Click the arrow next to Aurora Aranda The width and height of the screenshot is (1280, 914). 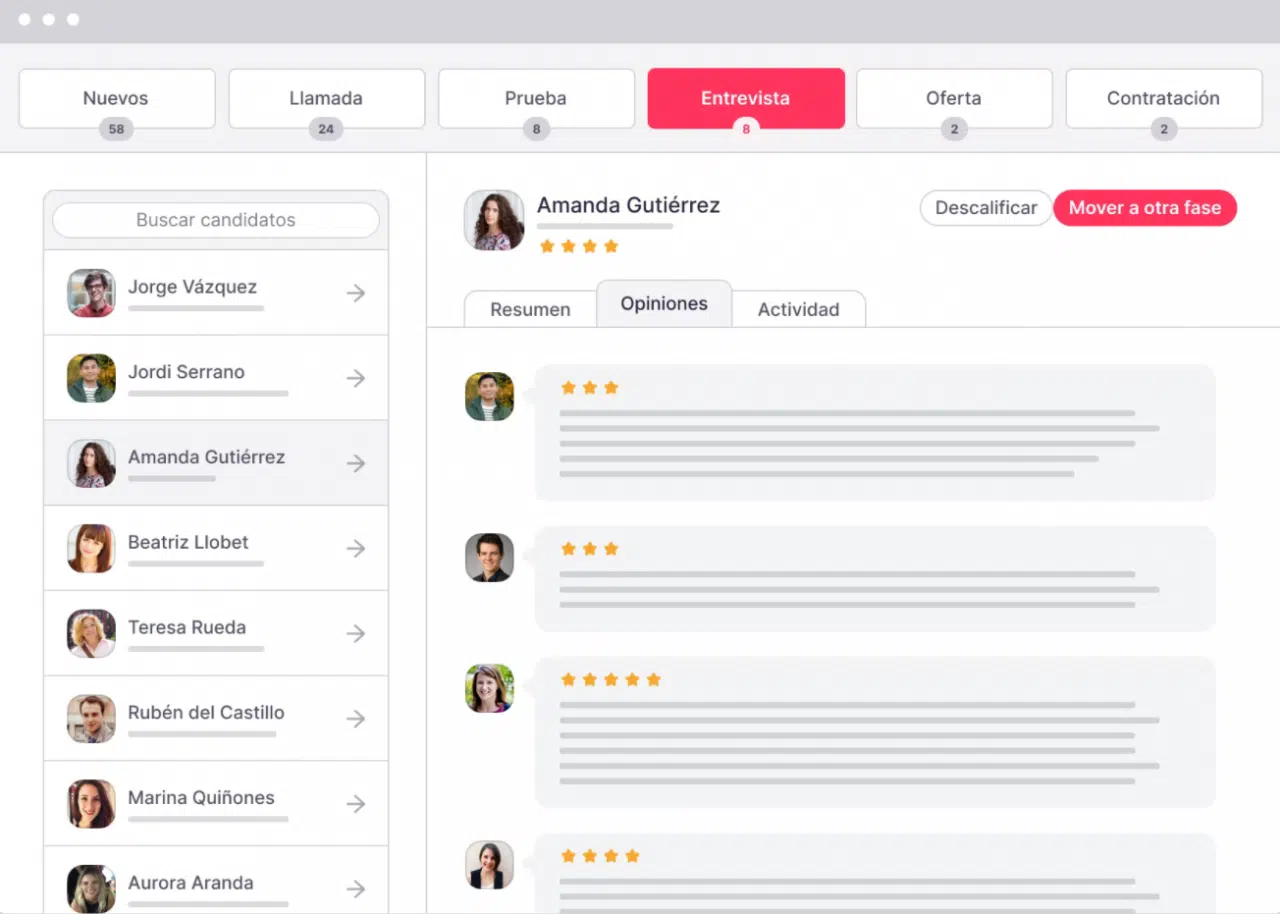click(355, 888)
